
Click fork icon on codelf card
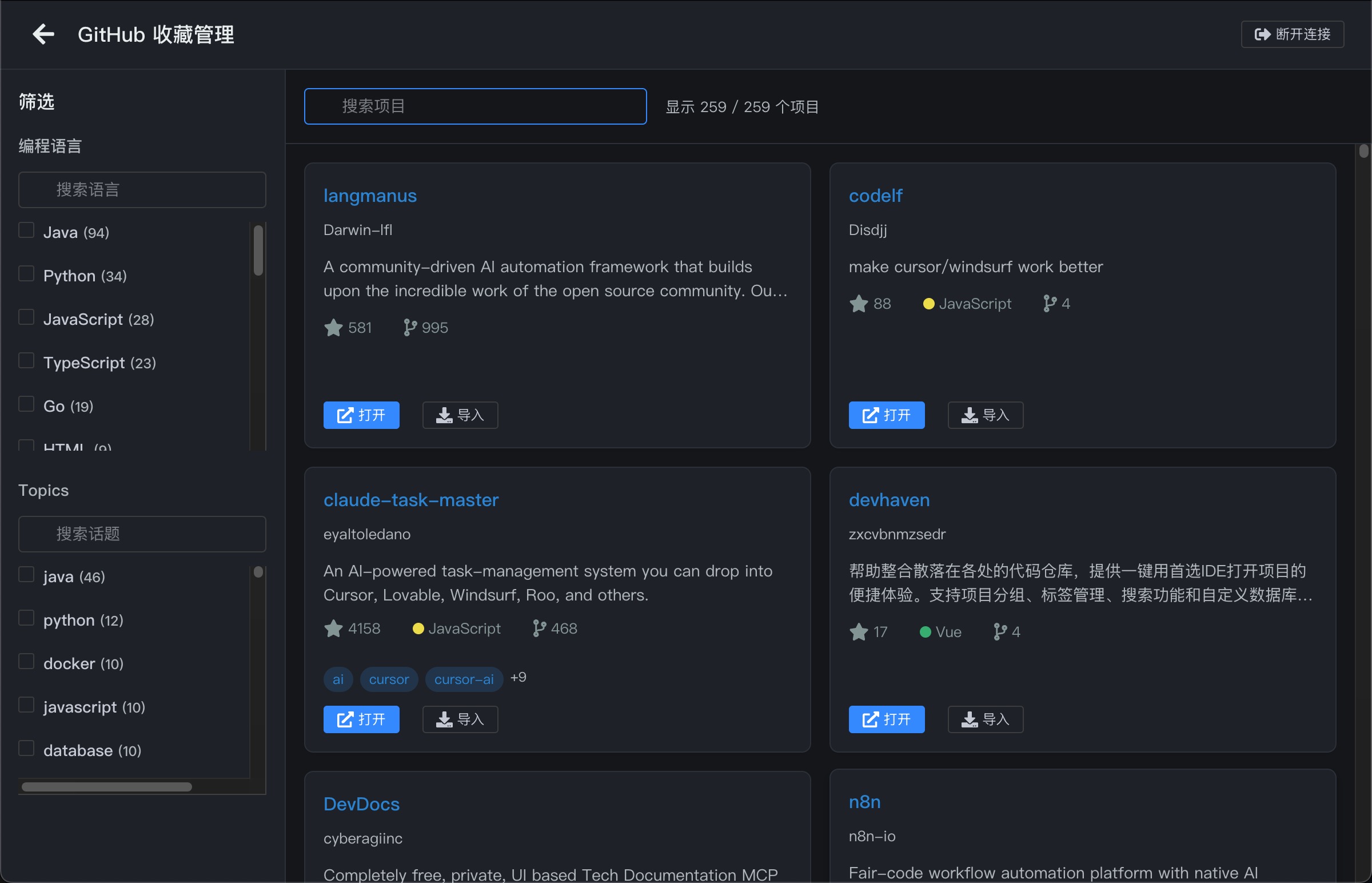point(1050,304)
